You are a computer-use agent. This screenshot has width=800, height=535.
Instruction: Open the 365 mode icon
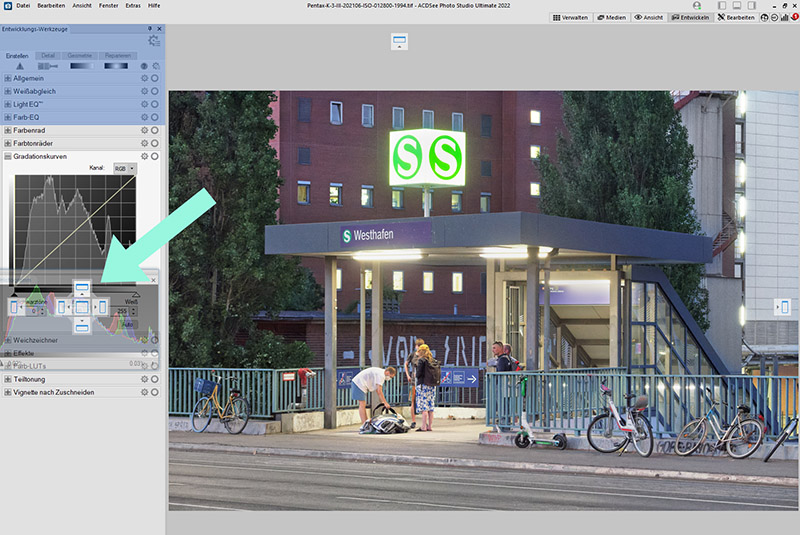click(x=764, y=17)
